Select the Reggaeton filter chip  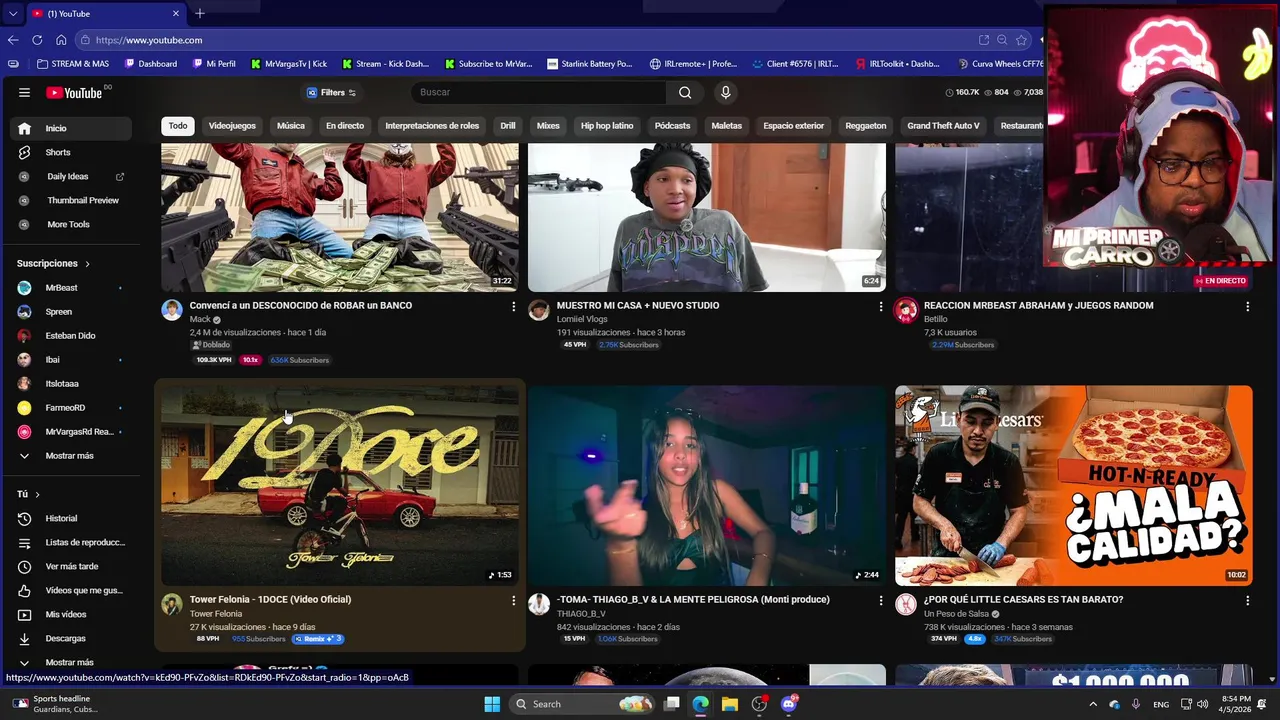tap(866, 126)
